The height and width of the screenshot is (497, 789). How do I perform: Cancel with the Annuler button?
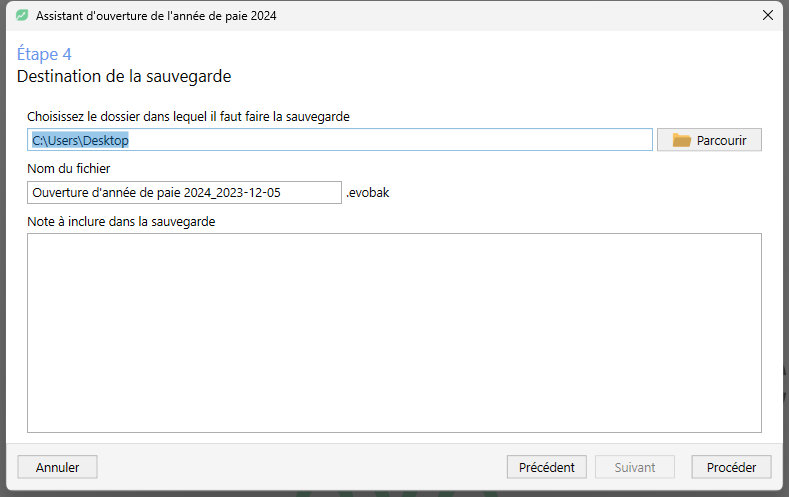[x=57, y=467]
